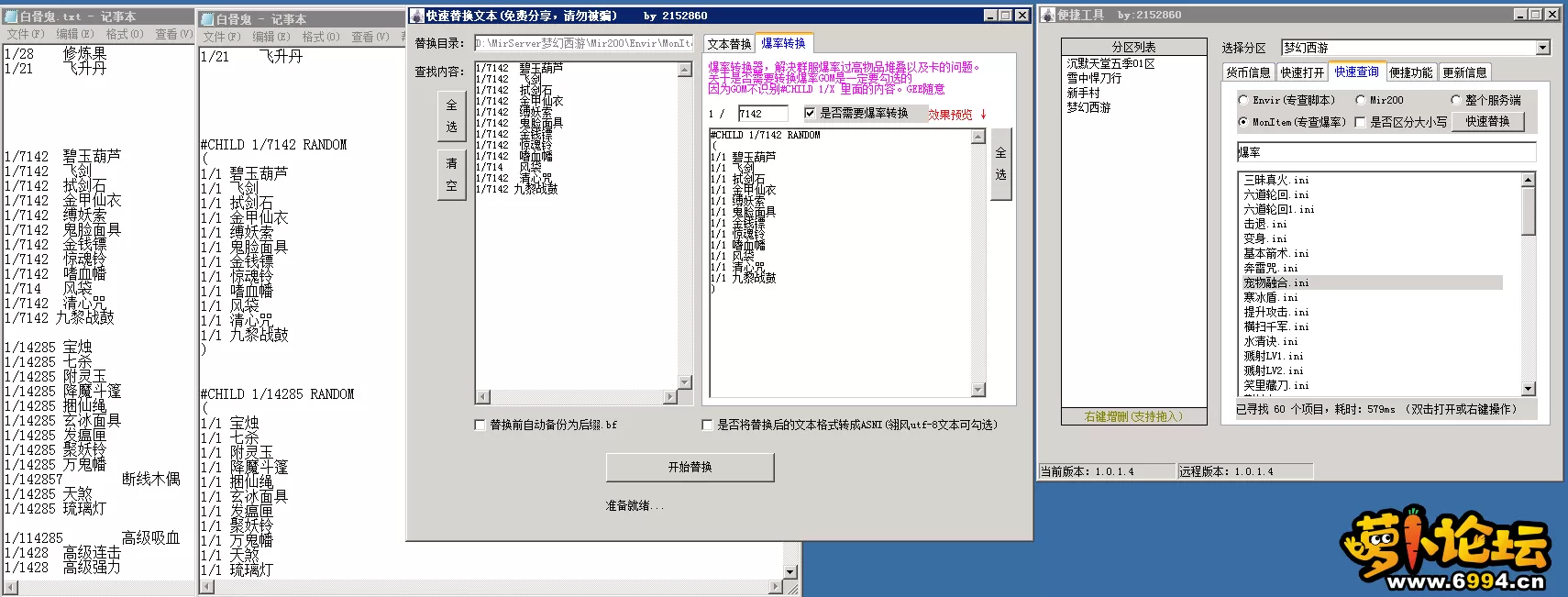This screenshot has width=1568, height=597.
Task: Select the 整个服务端 radio button
Action: click(1456, 100)
